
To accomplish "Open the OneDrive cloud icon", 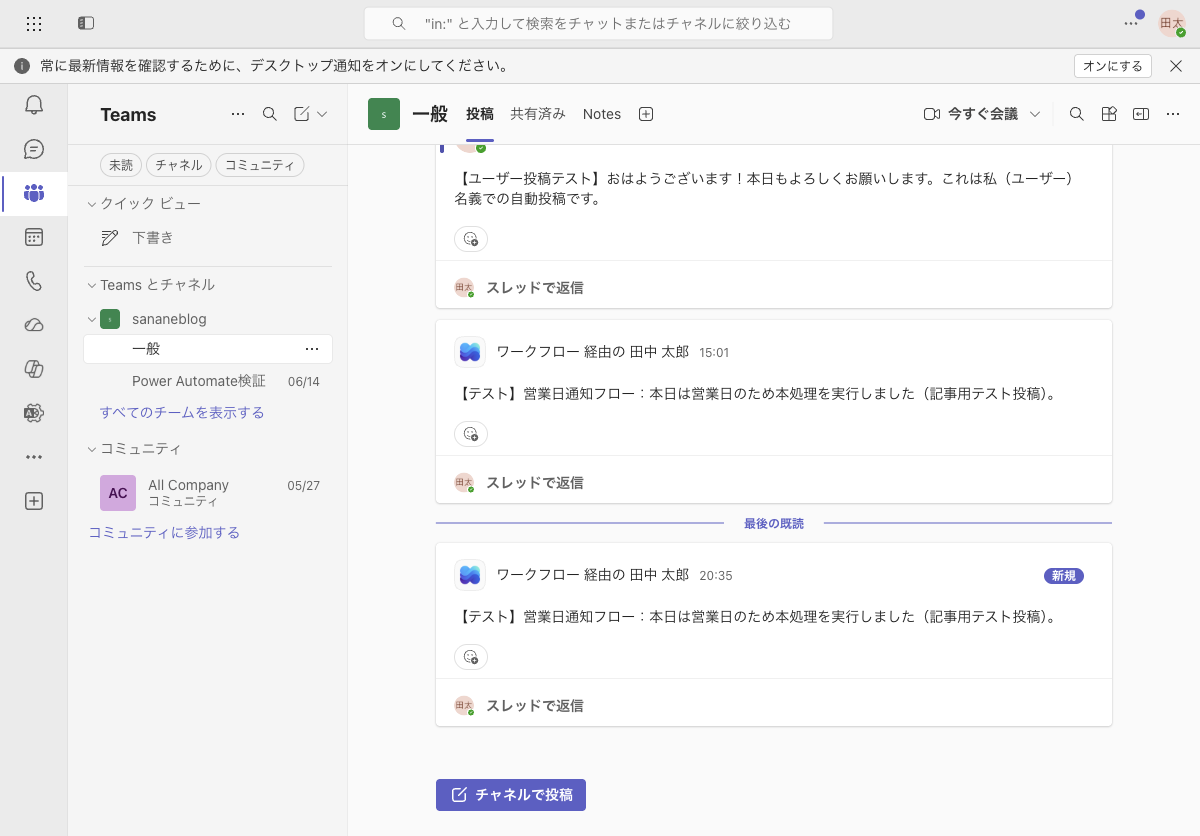I will pyautogui.click(x=34, y=325).
